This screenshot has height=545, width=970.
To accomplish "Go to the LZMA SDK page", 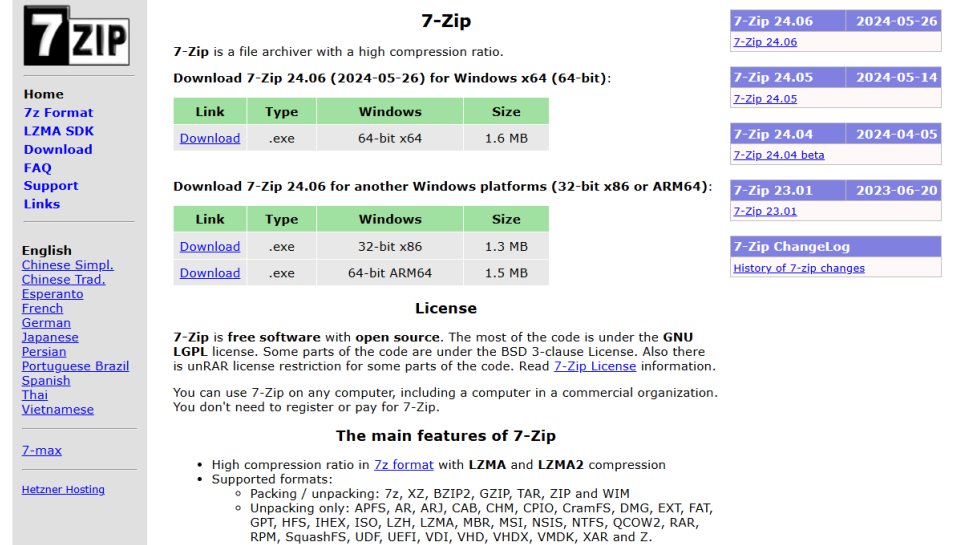I will click(59, 131).
